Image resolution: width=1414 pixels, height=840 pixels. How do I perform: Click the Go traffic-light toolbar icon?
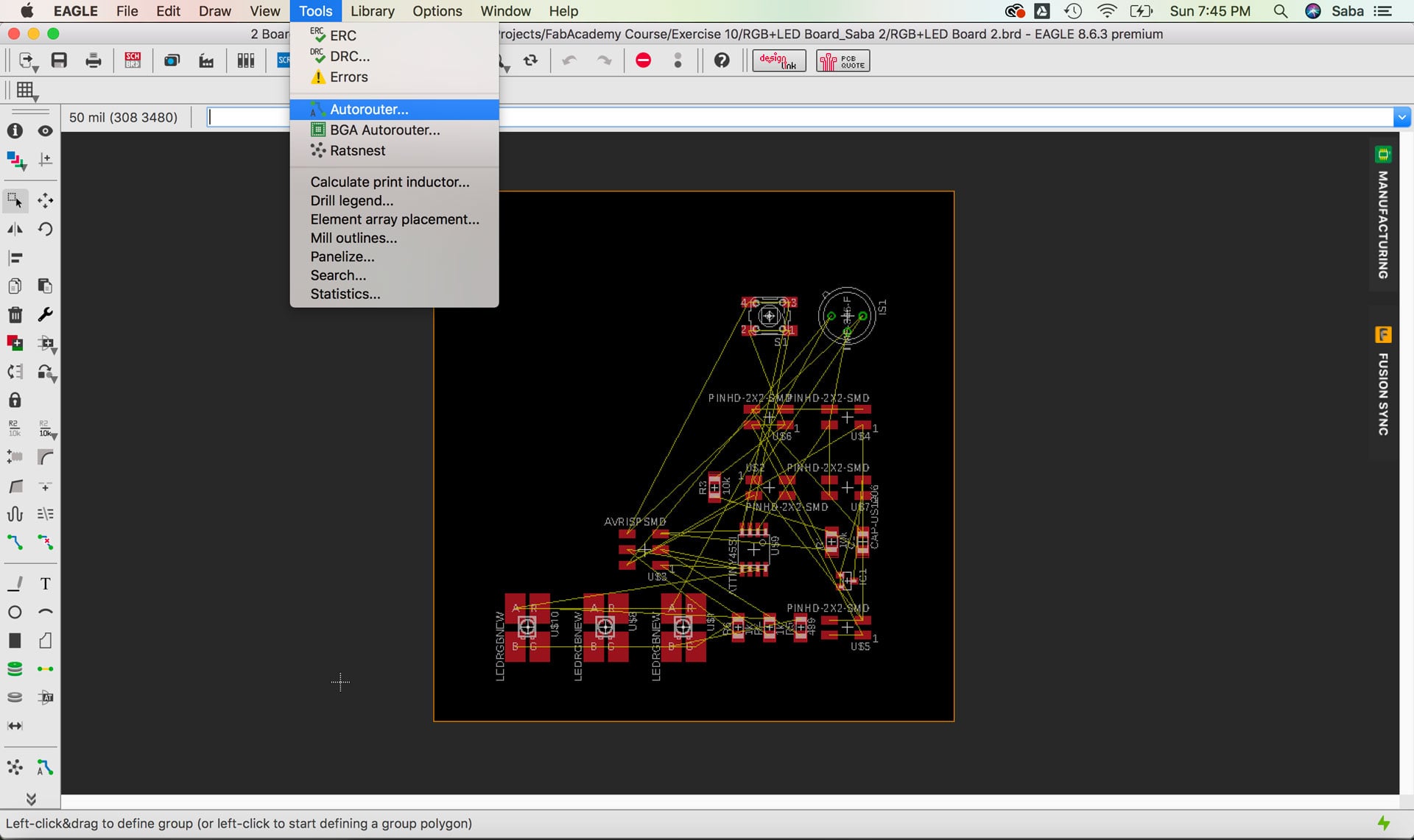(678, 60)
